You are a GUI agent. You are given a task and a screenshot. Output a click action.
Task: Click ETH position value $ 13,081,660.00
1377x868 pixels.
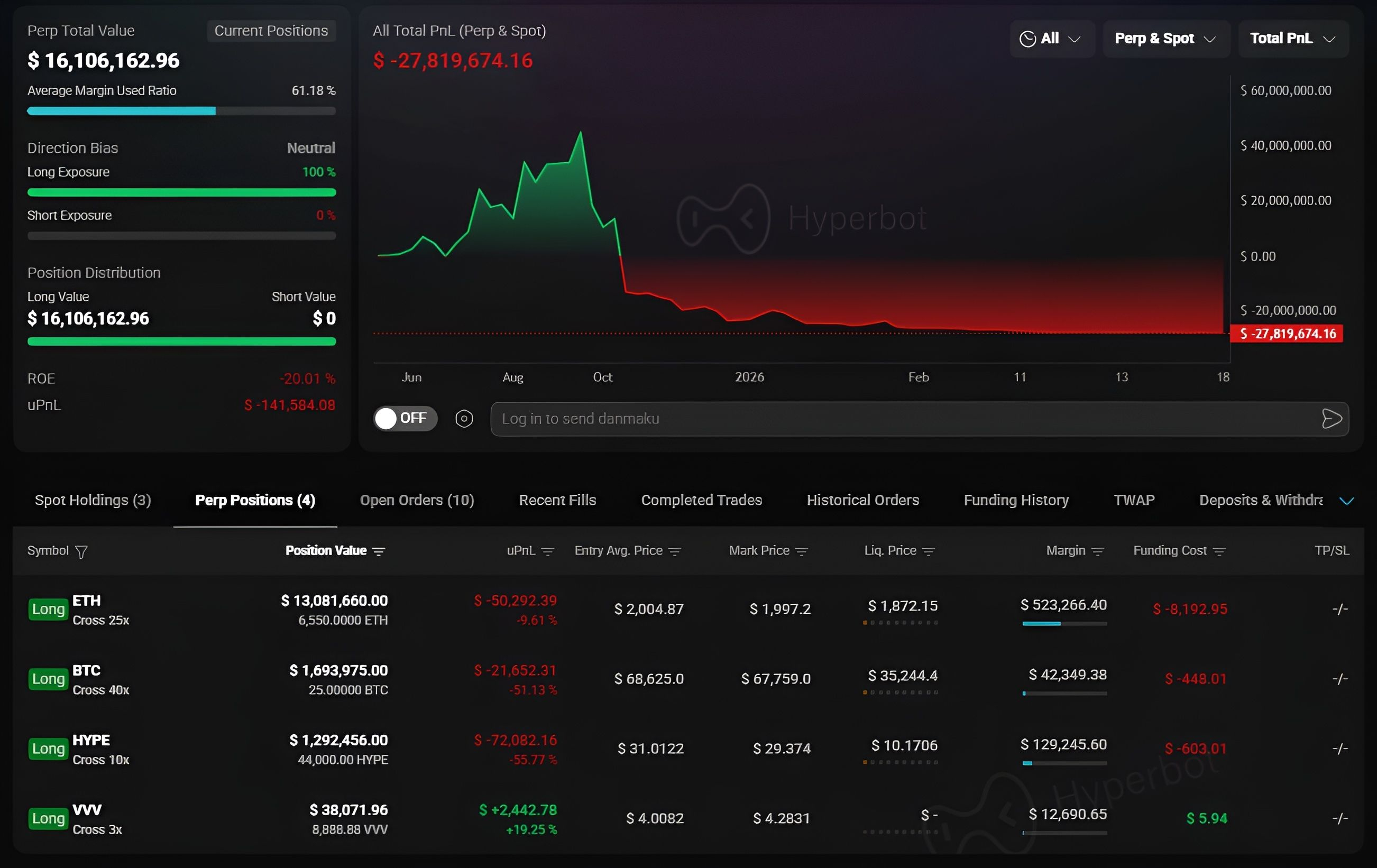[334, 601]
